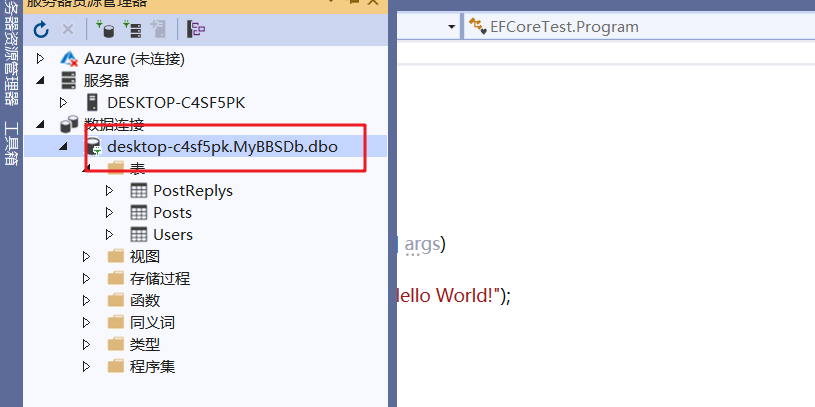
Task: Expand the 同义词 folder
Action: (x=86, y=322)
